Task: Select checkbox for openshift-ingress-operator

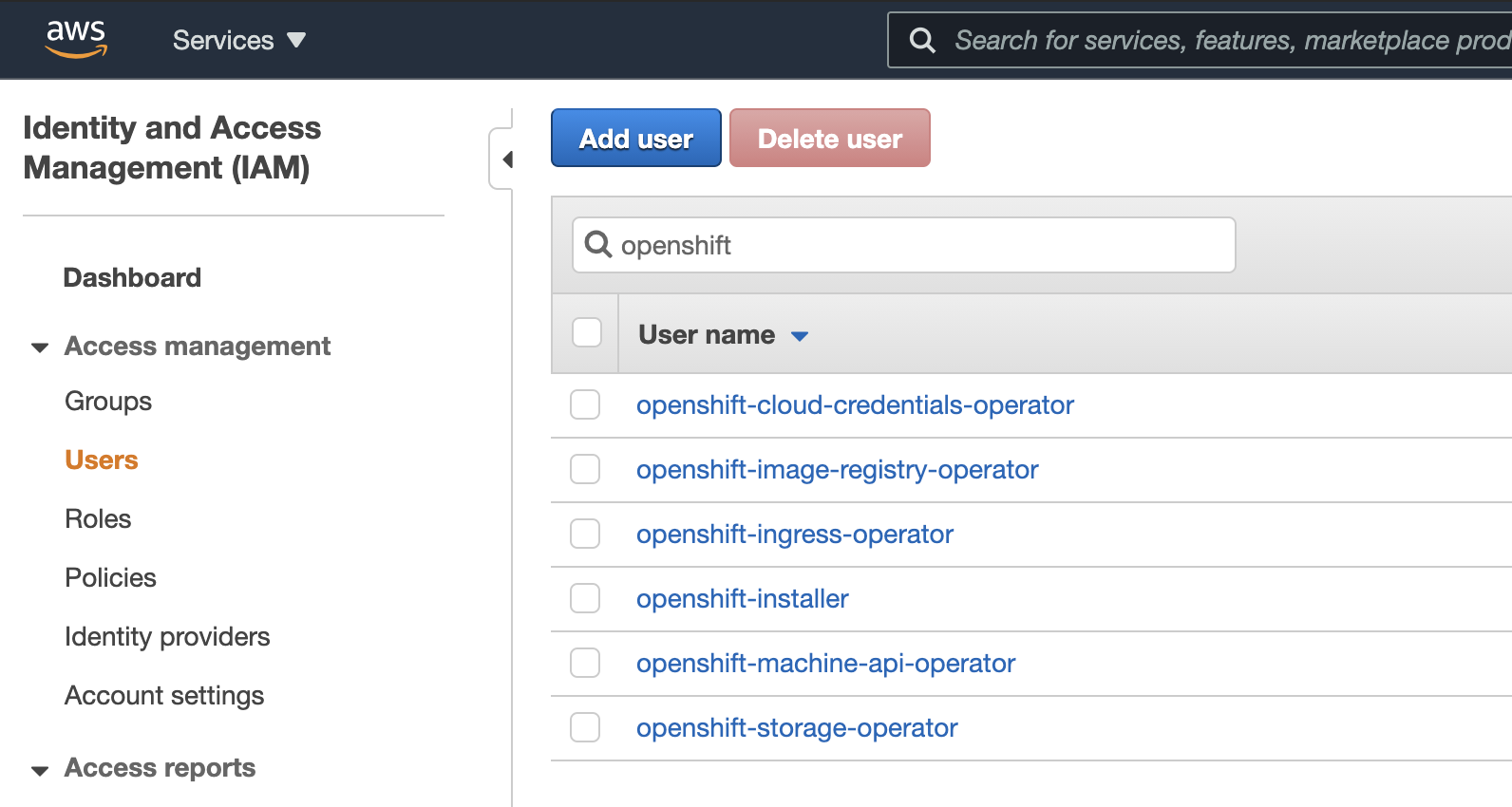Action: tap(585, 534)
